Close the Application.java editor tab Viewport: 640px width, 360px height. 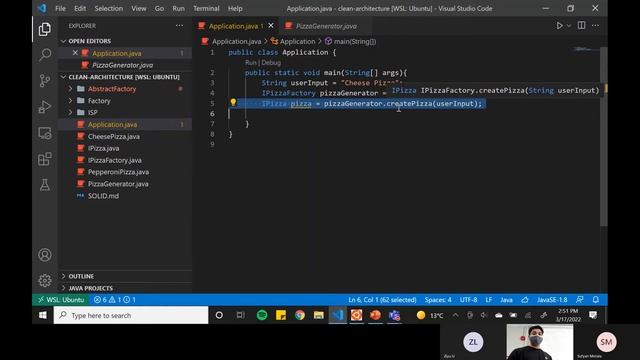(271, 26)
